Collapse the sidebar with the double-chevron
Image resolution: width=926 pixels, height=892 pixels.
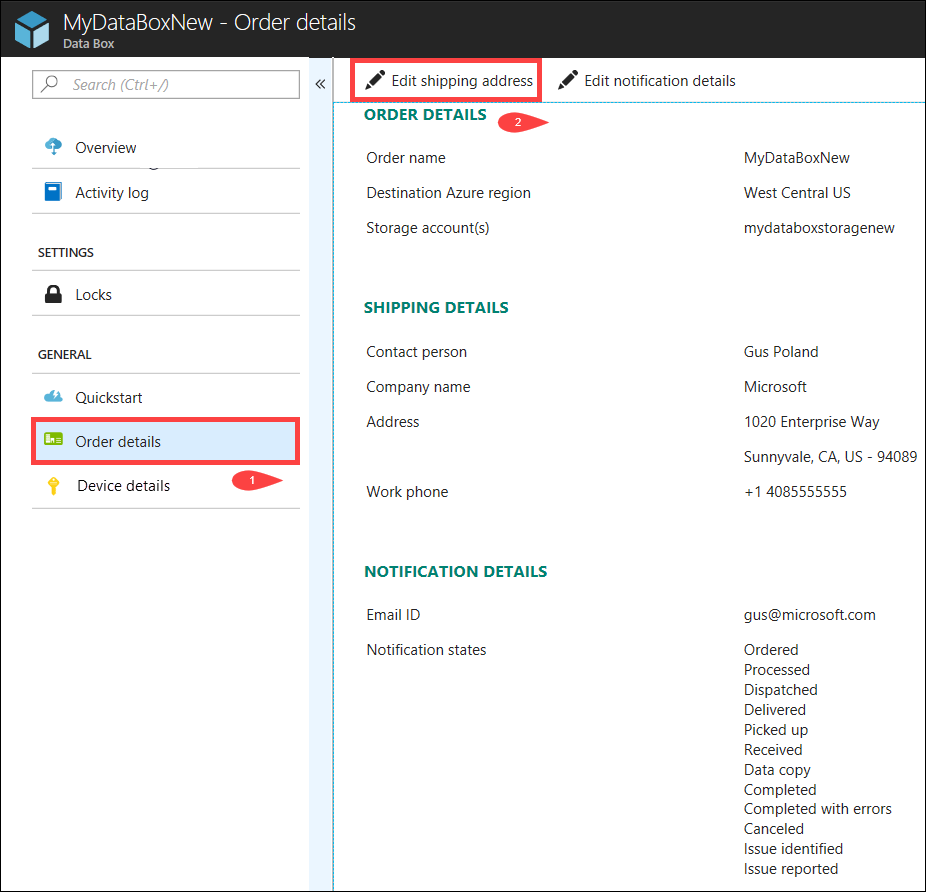click(320, 84)
